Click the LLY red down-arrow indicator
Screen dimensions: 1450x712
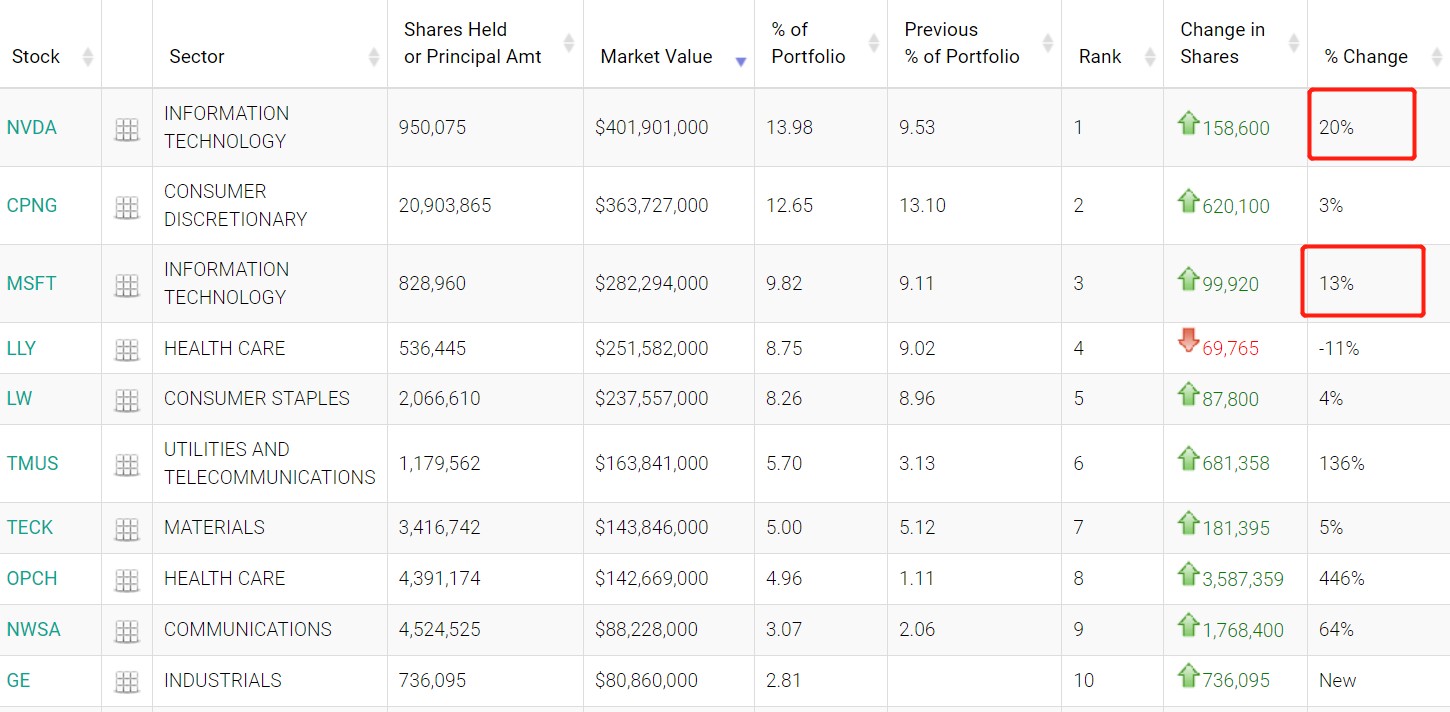click(x=1188, y=341)
